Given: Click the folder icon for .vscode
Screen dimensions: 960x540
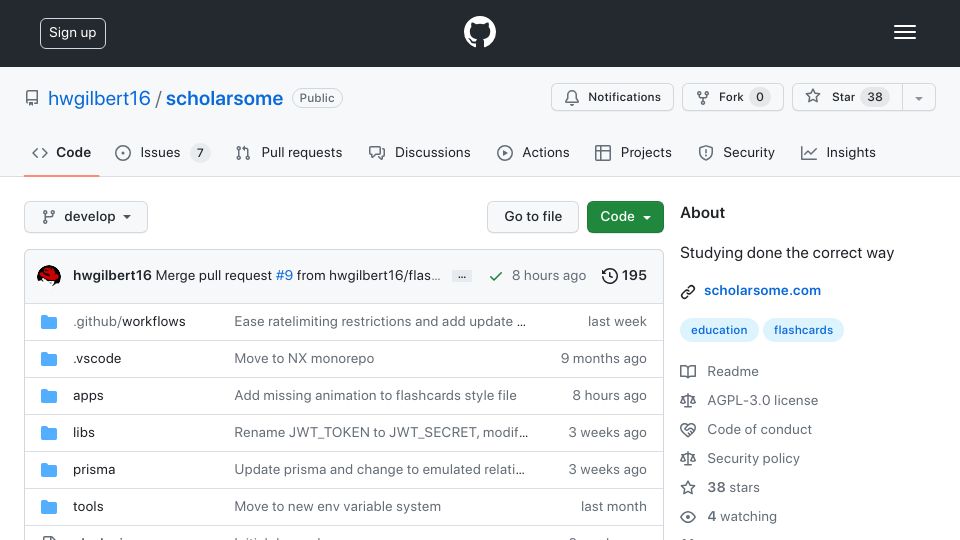Looking at the screenshot, I should pos(49,359).
